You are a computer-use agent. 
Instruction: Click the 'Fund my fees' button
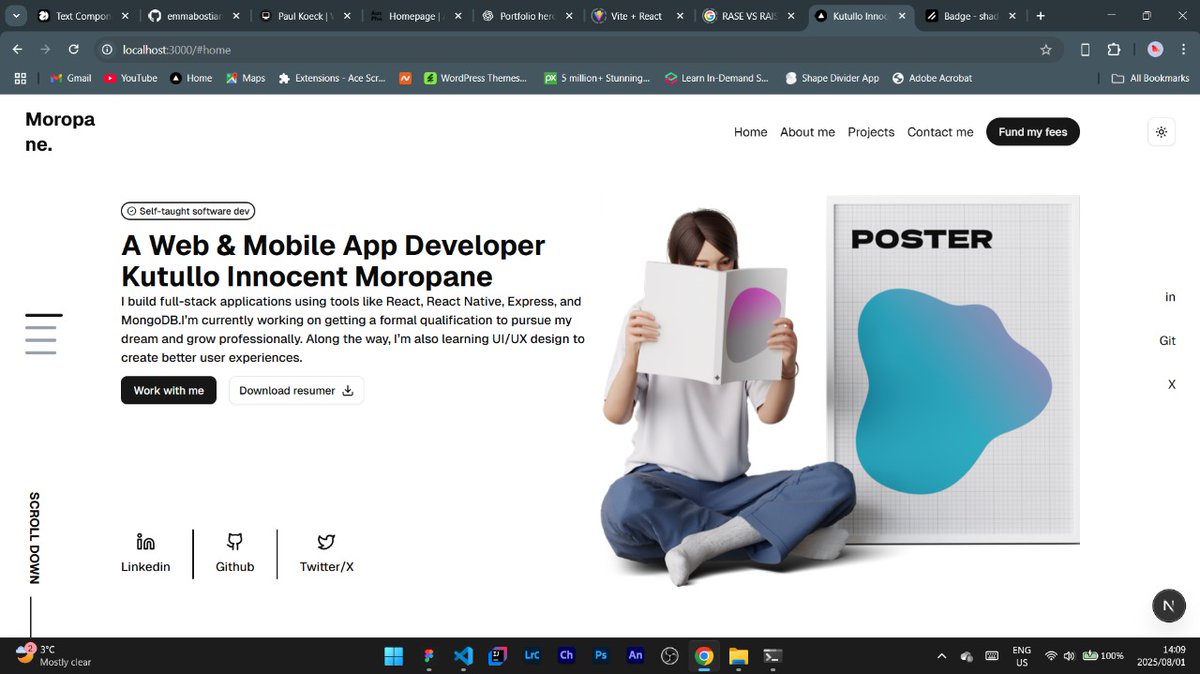[x=1032, y=131]
